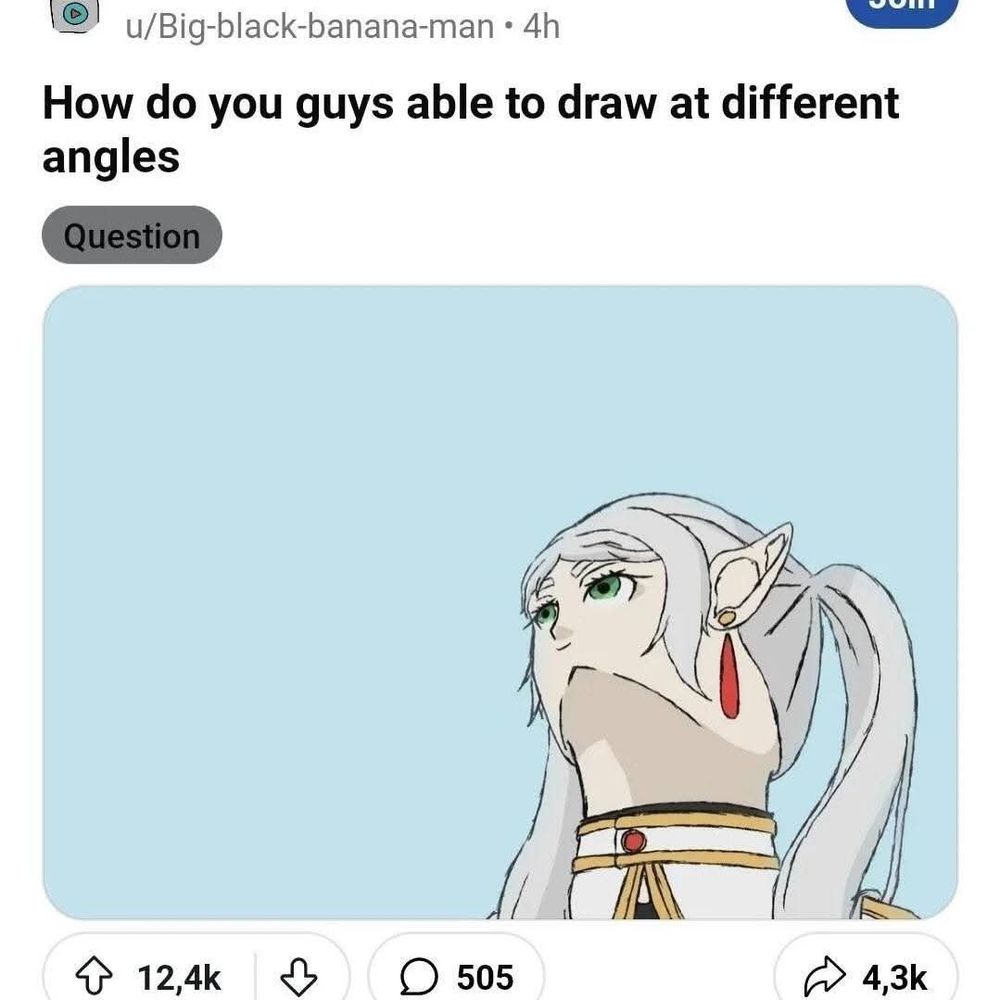Click the 505 comments count
1000x1000 pixels.
tap(485, 977)
